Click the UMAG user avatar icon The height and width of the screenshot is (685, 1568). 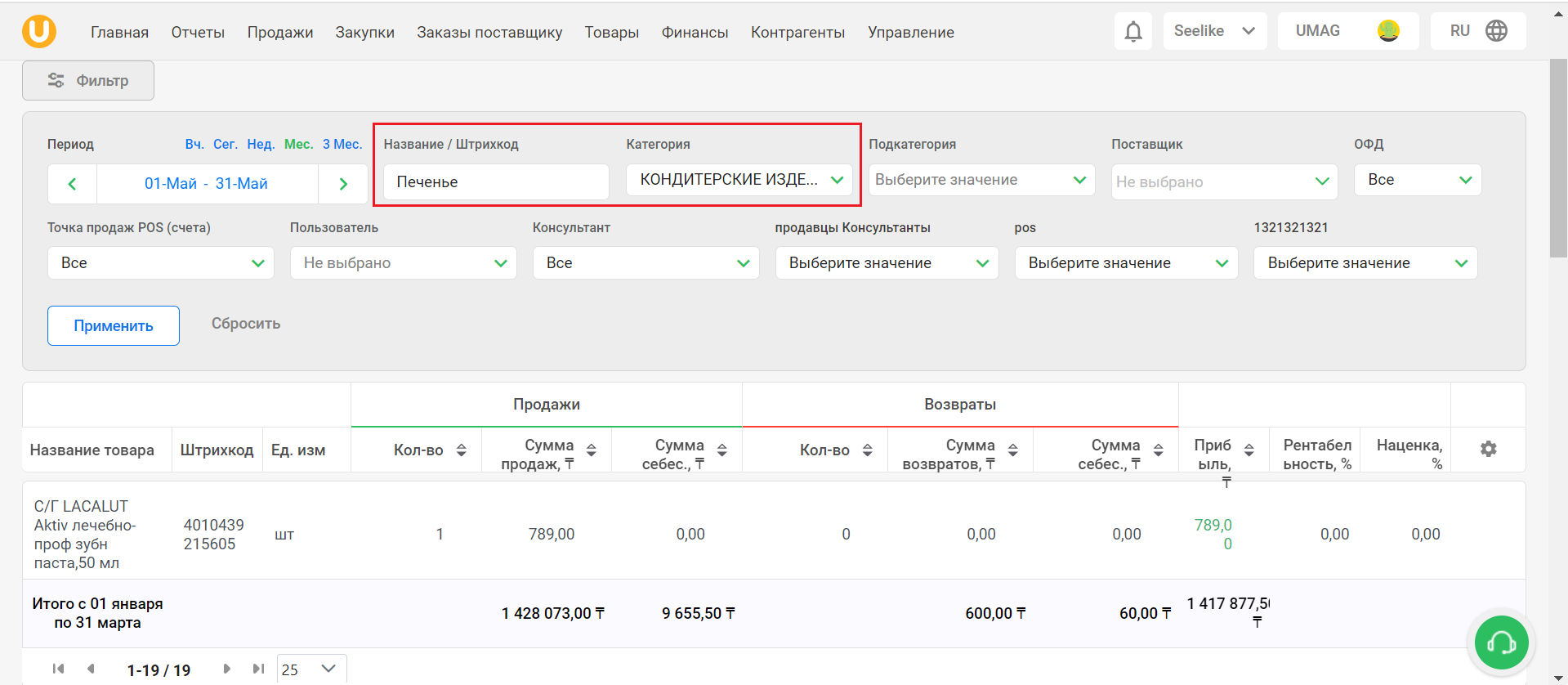(x=1388, y=31)
